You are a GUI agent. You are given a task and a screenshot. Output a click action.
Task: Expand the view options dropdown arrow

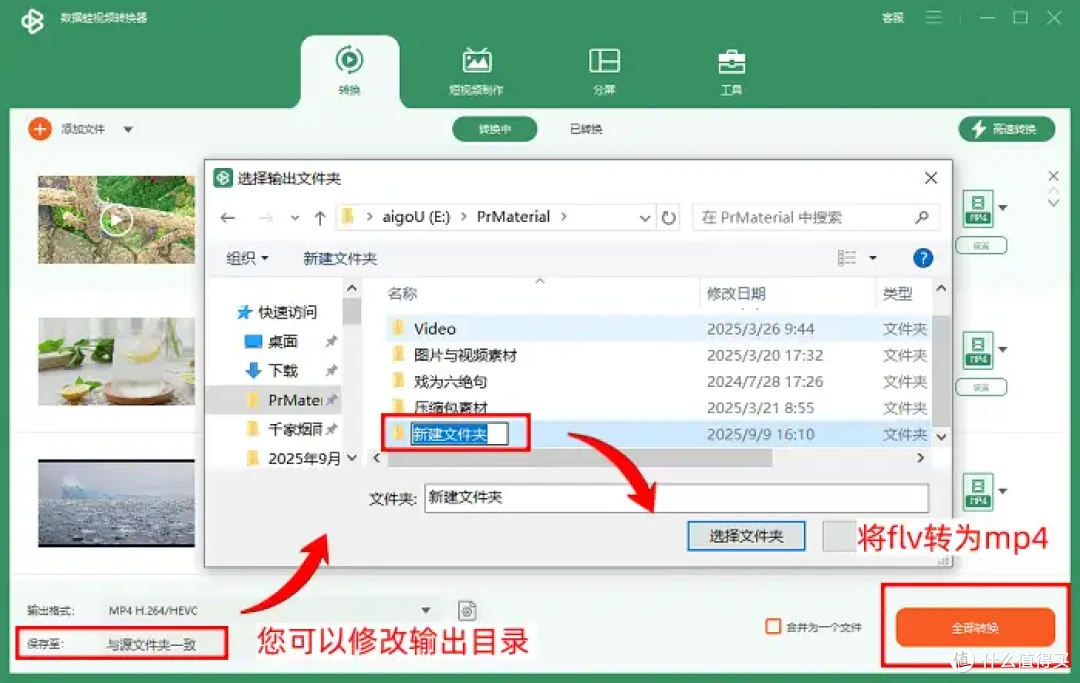[x=873, y=258]
